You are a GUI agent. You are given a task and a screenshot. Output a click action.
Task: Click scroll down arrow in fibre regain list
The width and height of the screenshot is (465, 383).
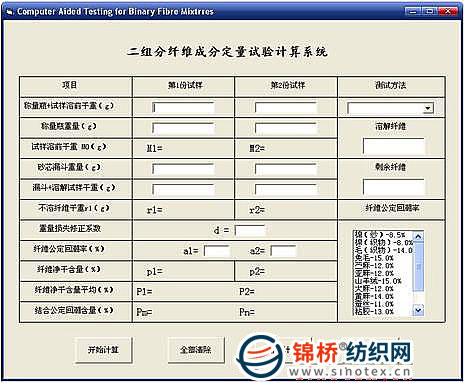418,311
